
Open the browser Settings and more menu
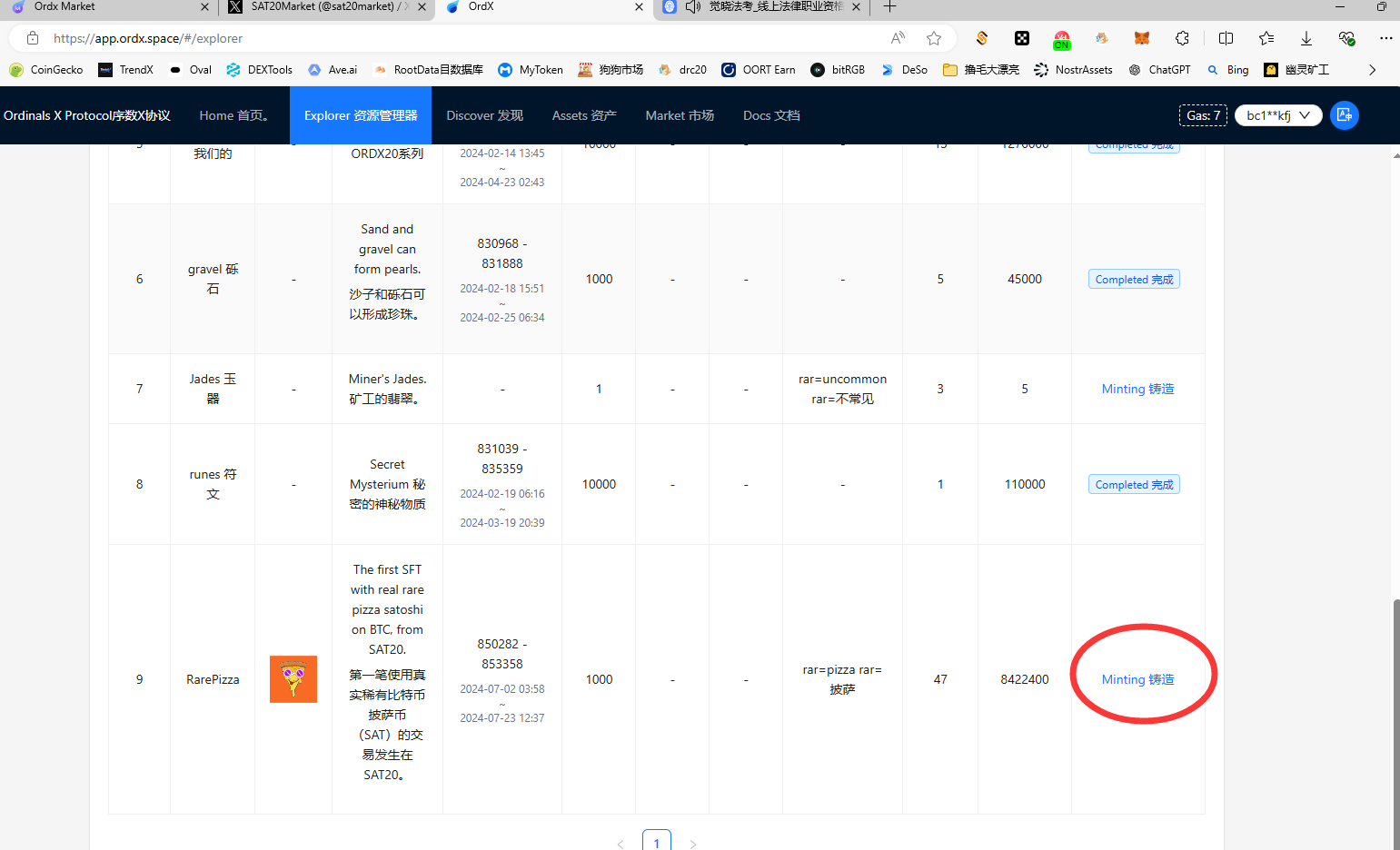[1385, 38]
